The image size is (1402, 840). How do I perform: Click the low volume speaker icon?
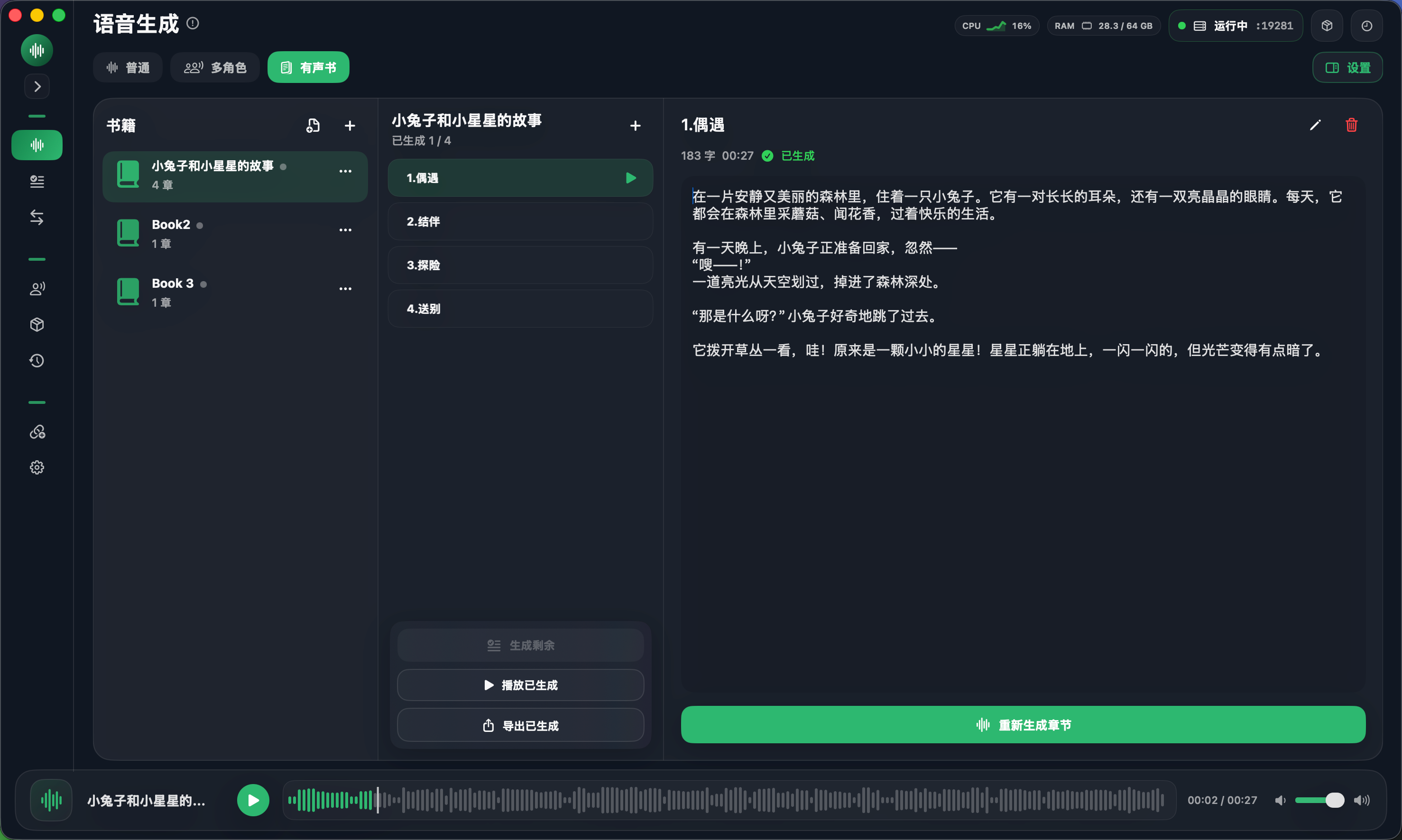point(1280,800)
